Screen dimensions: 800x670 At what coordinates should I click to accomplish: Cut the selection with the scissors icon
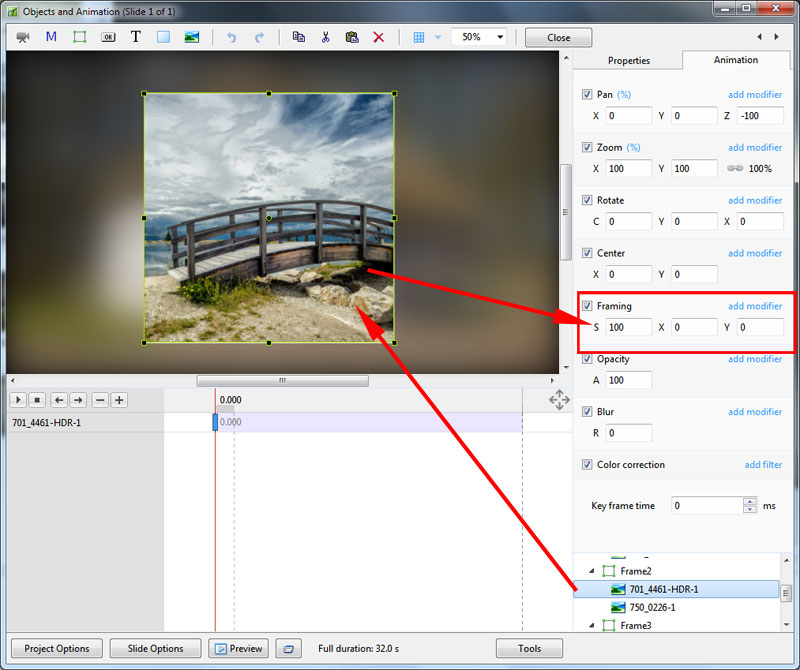click(x=325, y=37)
